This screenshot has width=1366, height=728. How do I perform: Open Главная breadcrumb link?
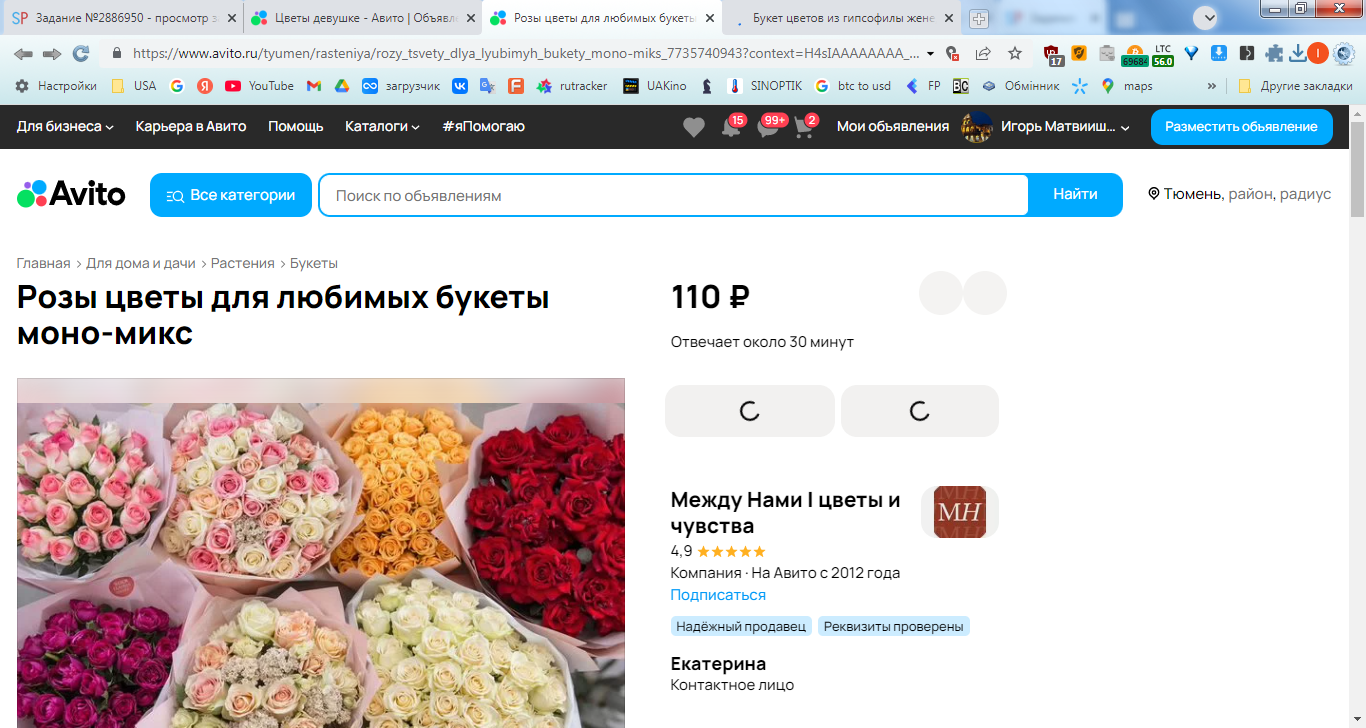coord(43,263)
